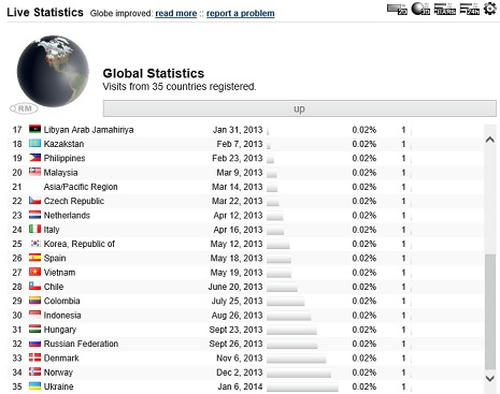Select the 'Malaysia' country name
The height and width of the screenshot is (394, 500).
coord(61,173)
